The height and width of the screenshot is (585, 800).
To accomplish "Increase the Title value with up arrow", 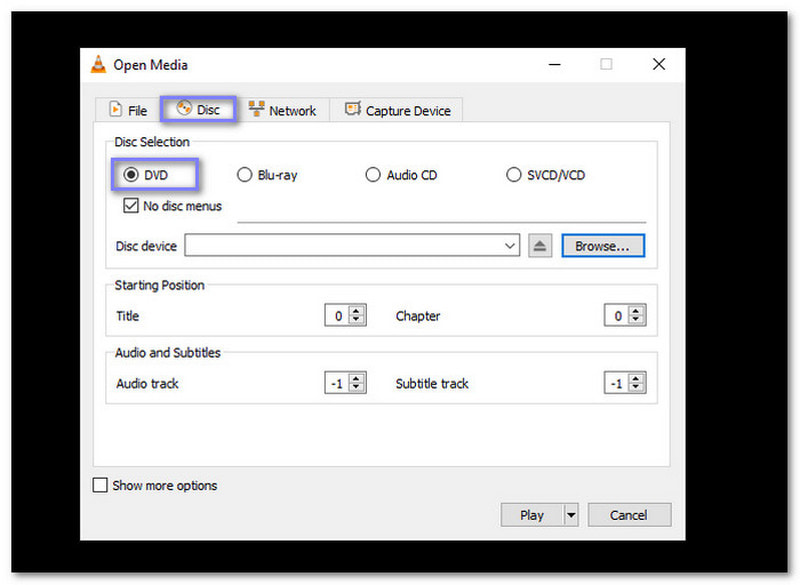I will click(357, 311).
